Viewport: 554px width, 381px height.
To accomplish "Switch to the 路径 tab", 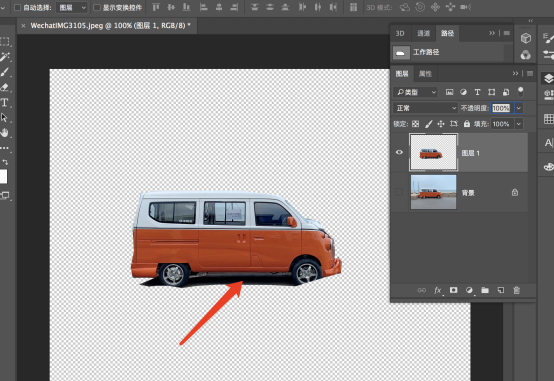I will click(447, 34).
